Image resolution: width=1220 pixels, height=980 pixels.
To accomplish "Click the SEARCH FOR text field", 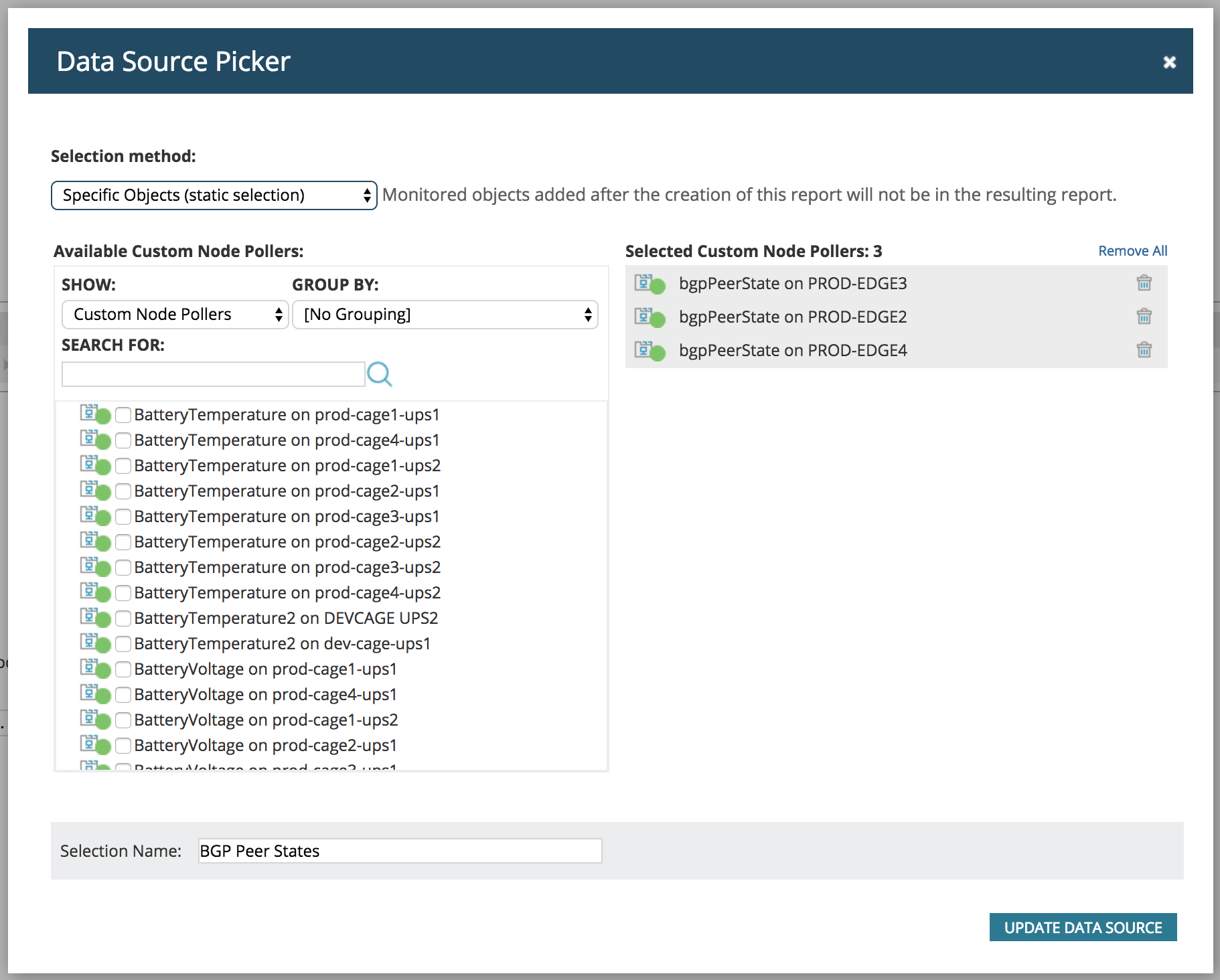I will click(x=213, y=374).
